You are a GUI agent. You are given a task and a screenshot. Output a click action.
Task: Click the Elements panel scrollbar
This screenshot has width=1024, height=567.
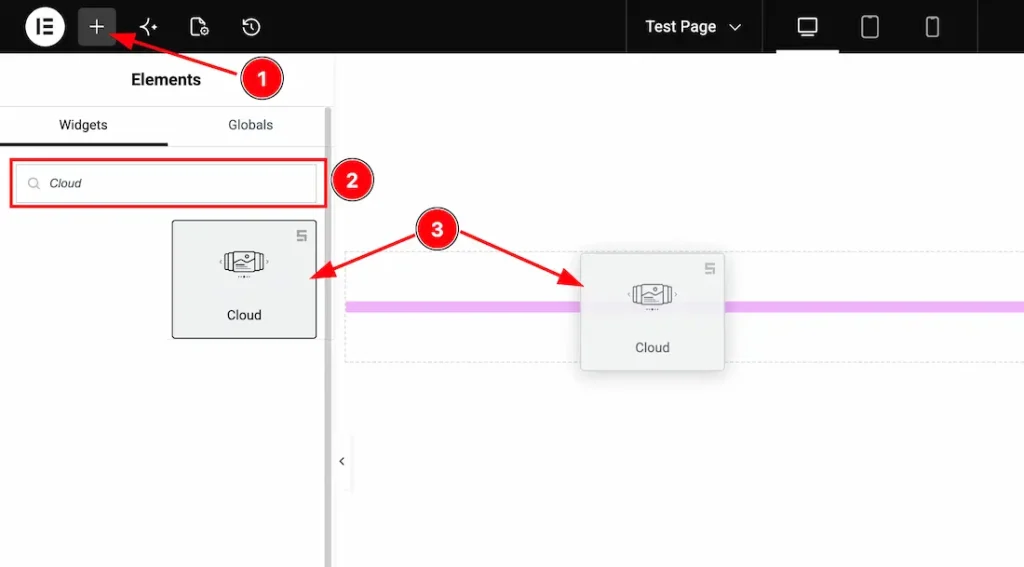click(x=328, y=337)
